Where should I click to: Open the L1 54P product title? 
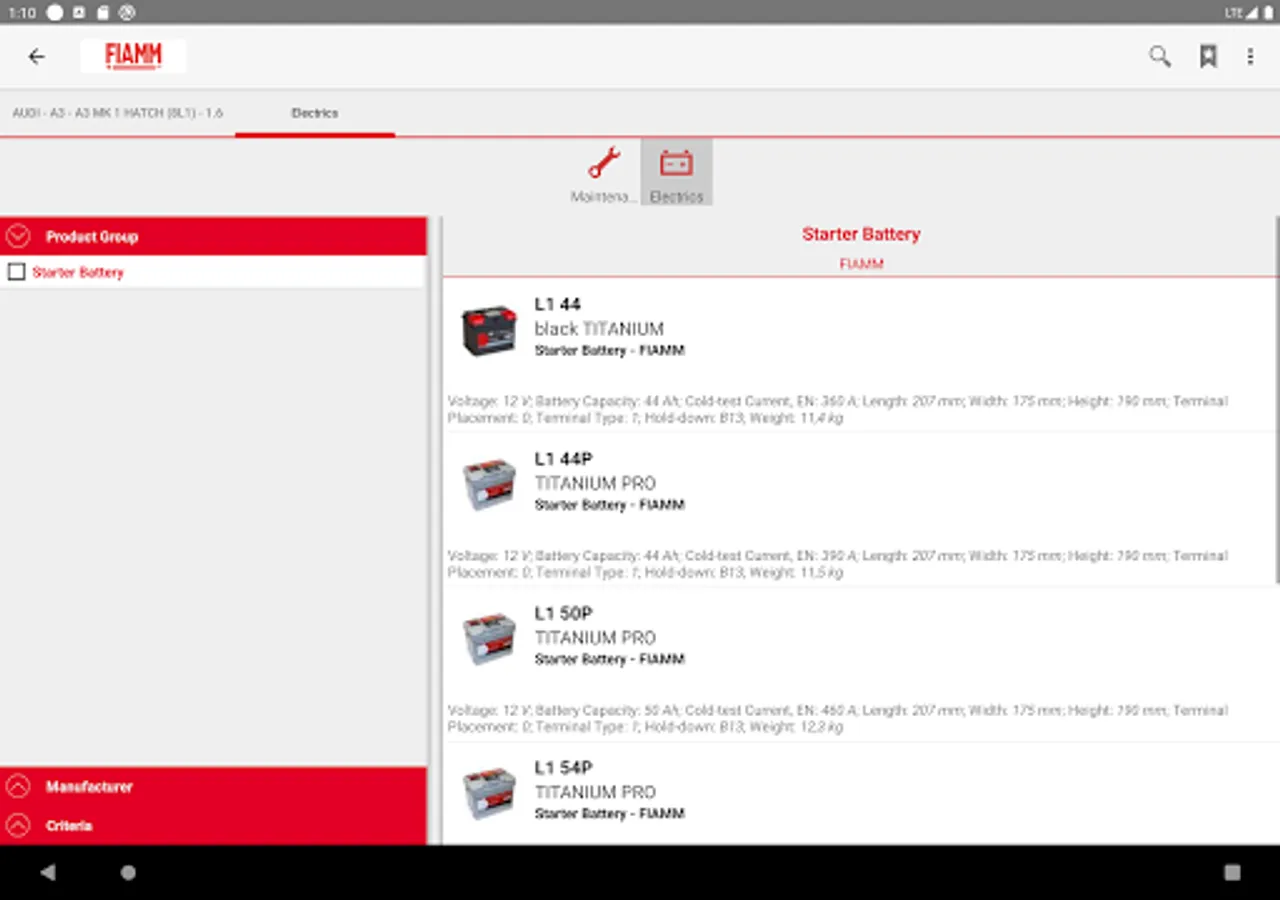point(563,768)
